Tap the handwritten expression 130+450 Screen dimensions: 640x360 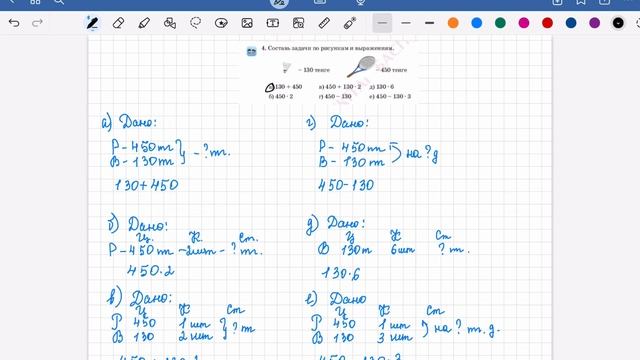tap(146, 185)
